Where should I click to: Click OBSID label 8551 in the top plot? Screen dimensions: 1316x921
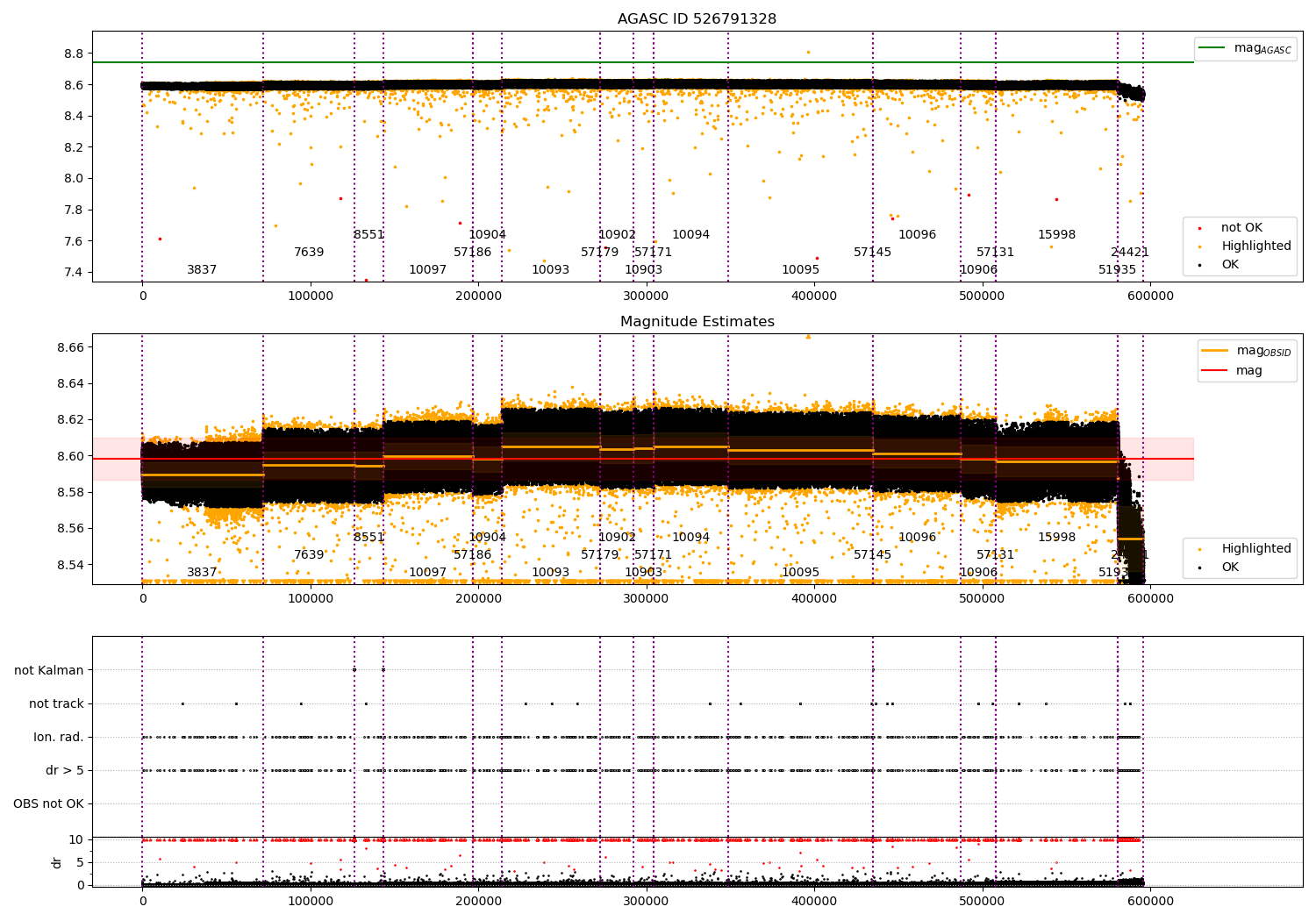coord(368,235)
